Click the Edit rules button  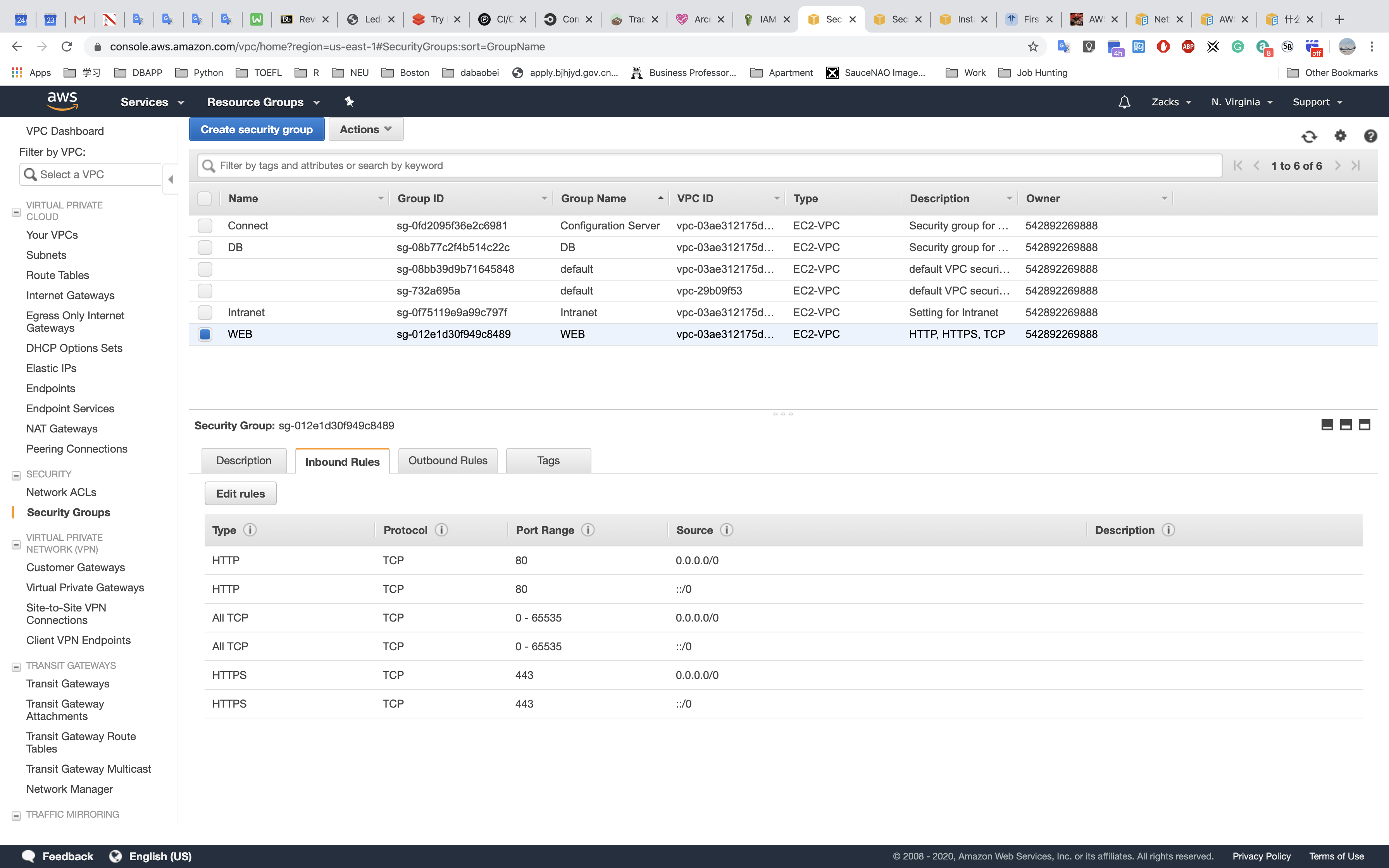240,494
